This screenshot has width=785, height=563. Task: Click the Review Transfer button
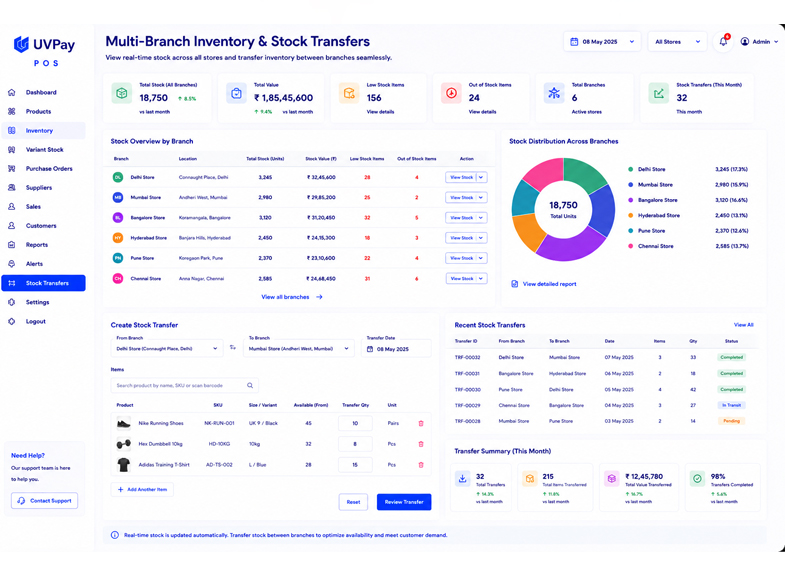[404, 502]
